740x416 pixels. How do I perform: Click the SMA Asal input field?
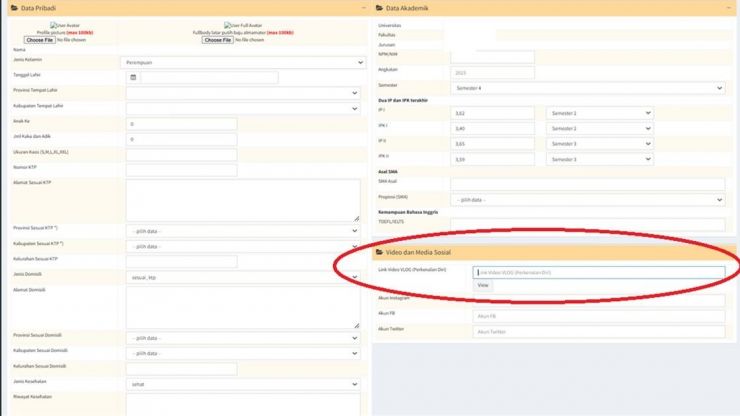pyautogui.click(x=588, y=184)
